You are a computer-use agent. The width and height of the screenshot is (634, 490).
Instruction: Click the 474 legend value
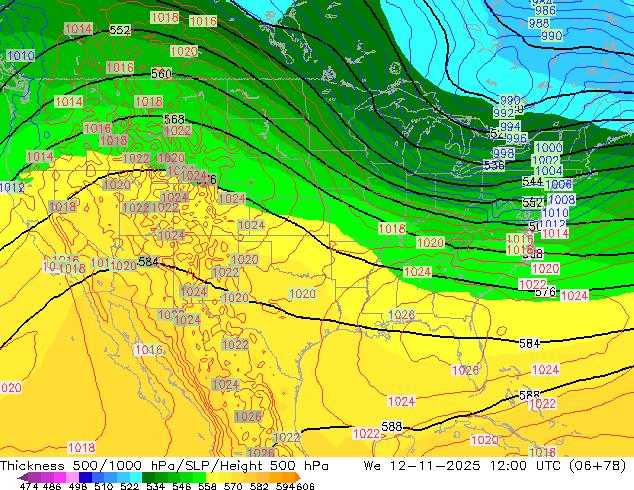pyautogui.click(x=29, y=486)
